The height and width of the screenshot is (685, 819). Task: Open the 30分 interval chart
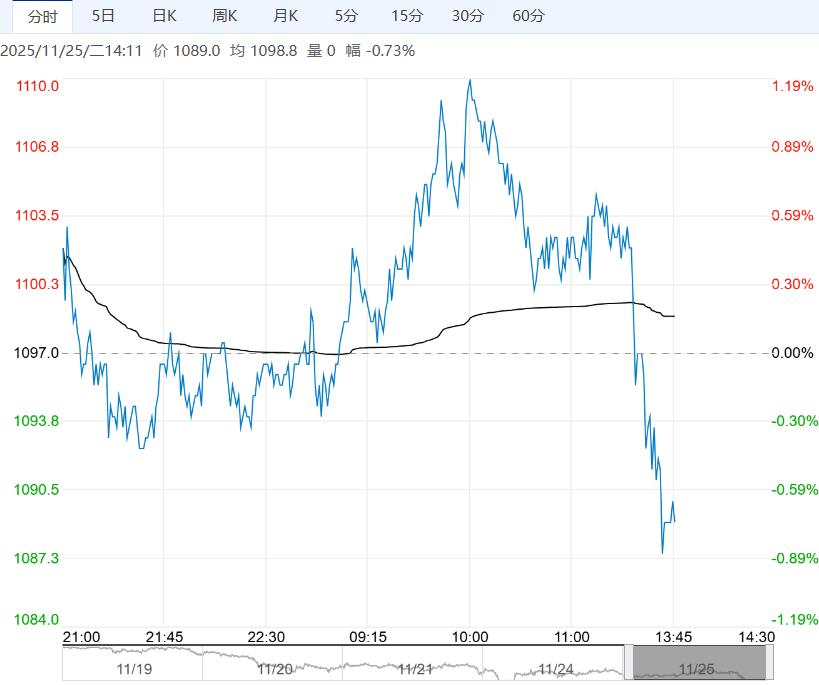tap(467, 16)
